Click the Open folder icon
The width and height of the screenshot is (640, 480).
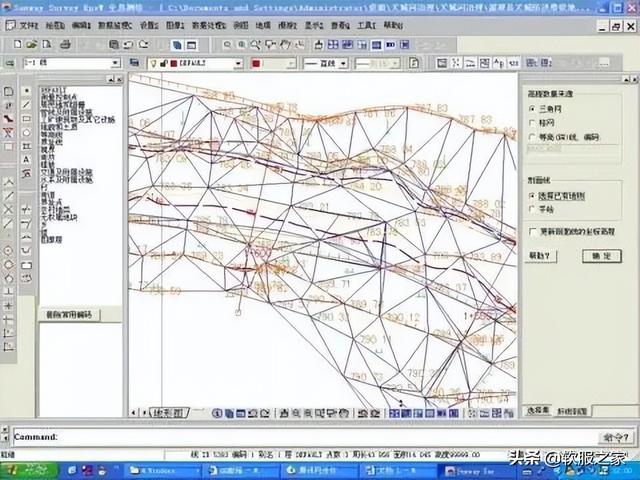[x=32, y=44]
